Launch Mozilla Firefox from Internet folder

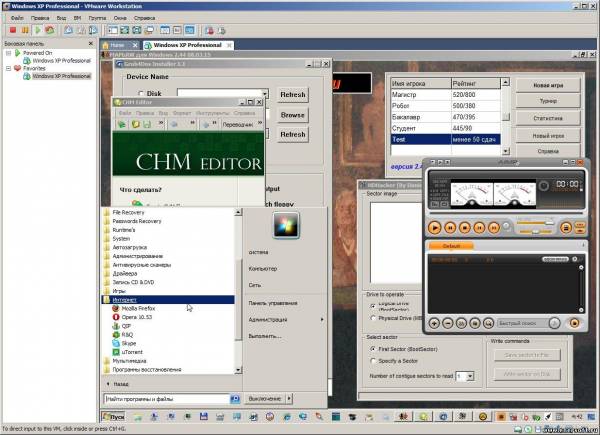[x=138, y=308]
